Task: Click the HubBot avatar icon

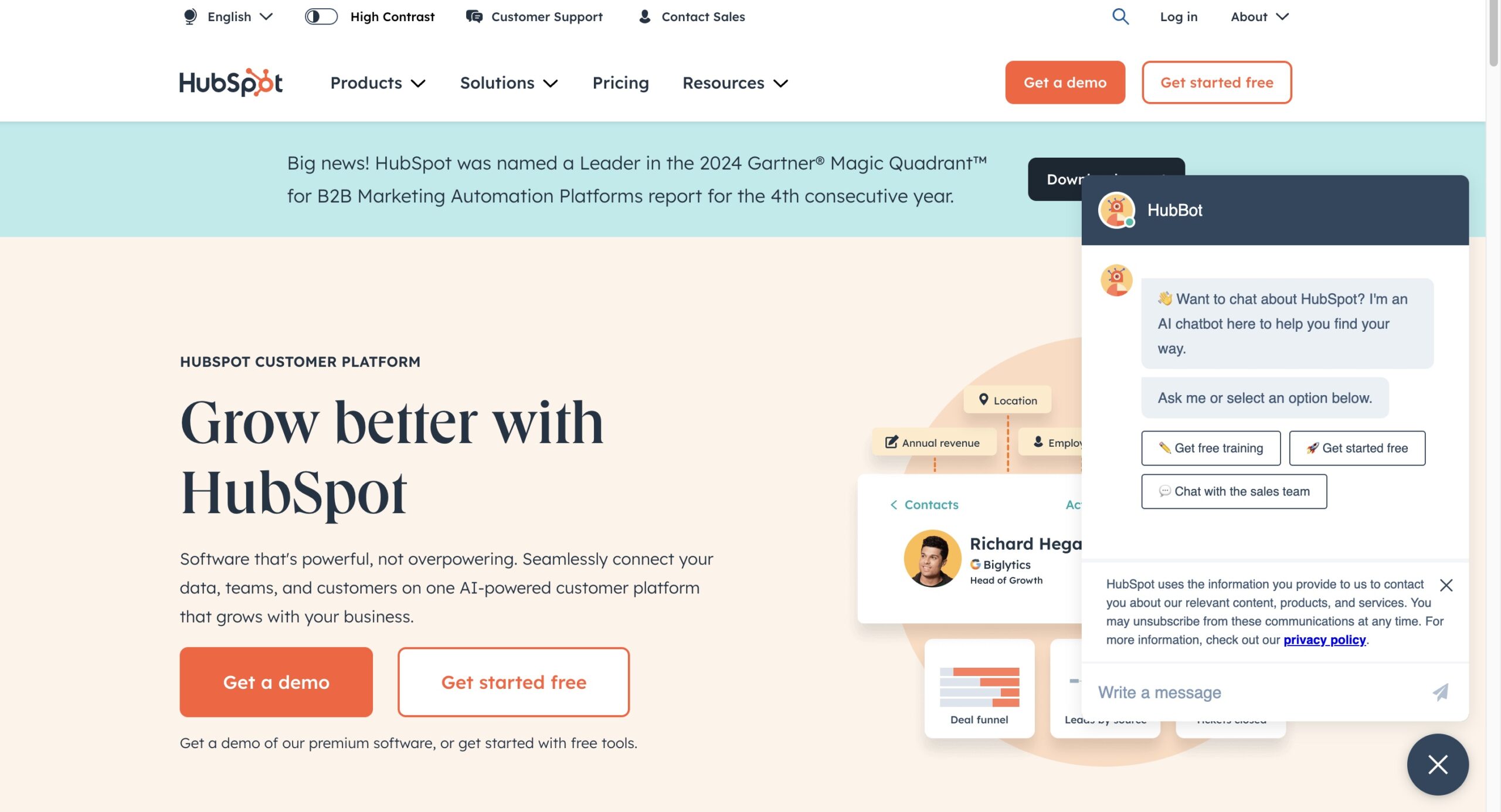Action: [x=1116, y=210]
